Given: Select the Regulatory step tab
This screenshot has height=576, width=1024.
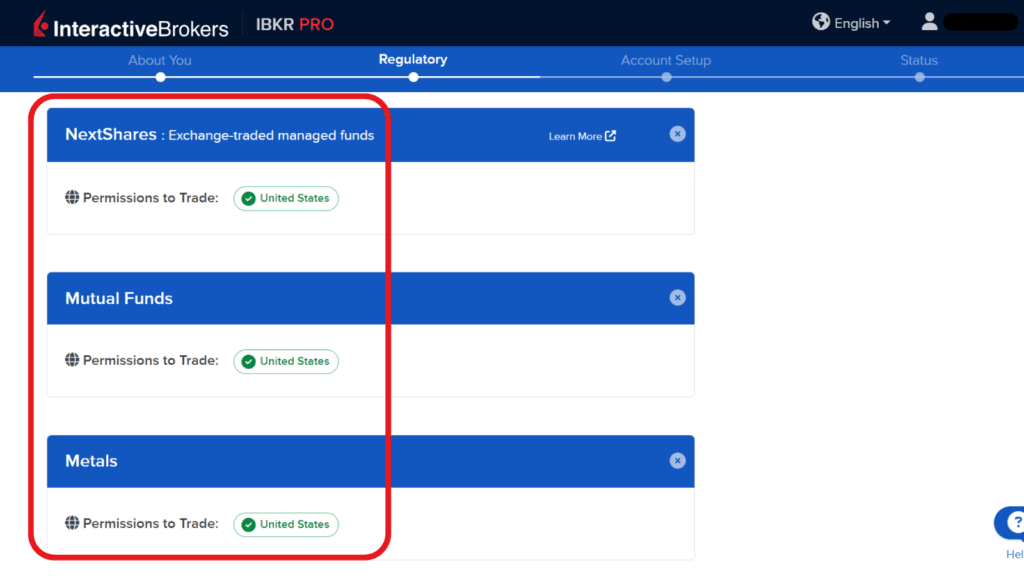Looking at the screenshot, I should (x=413, y=60).
